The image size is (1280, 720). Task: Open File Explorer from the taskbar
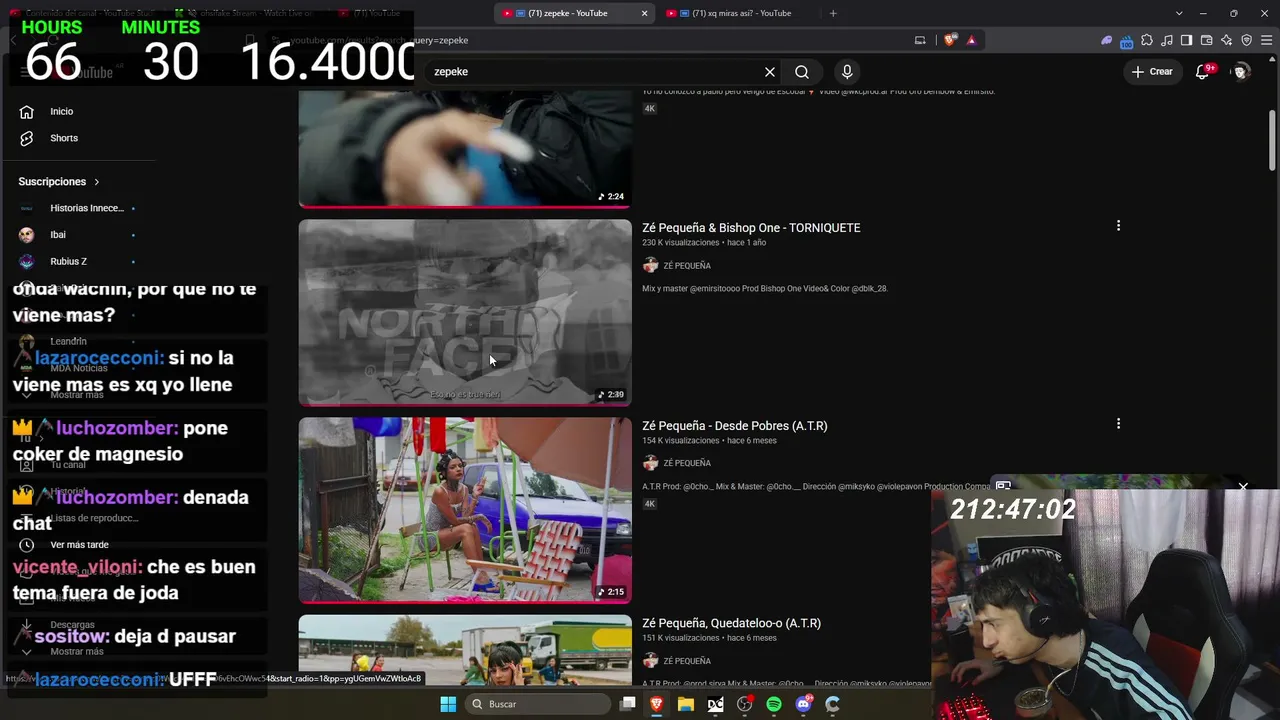pos(685,704)
